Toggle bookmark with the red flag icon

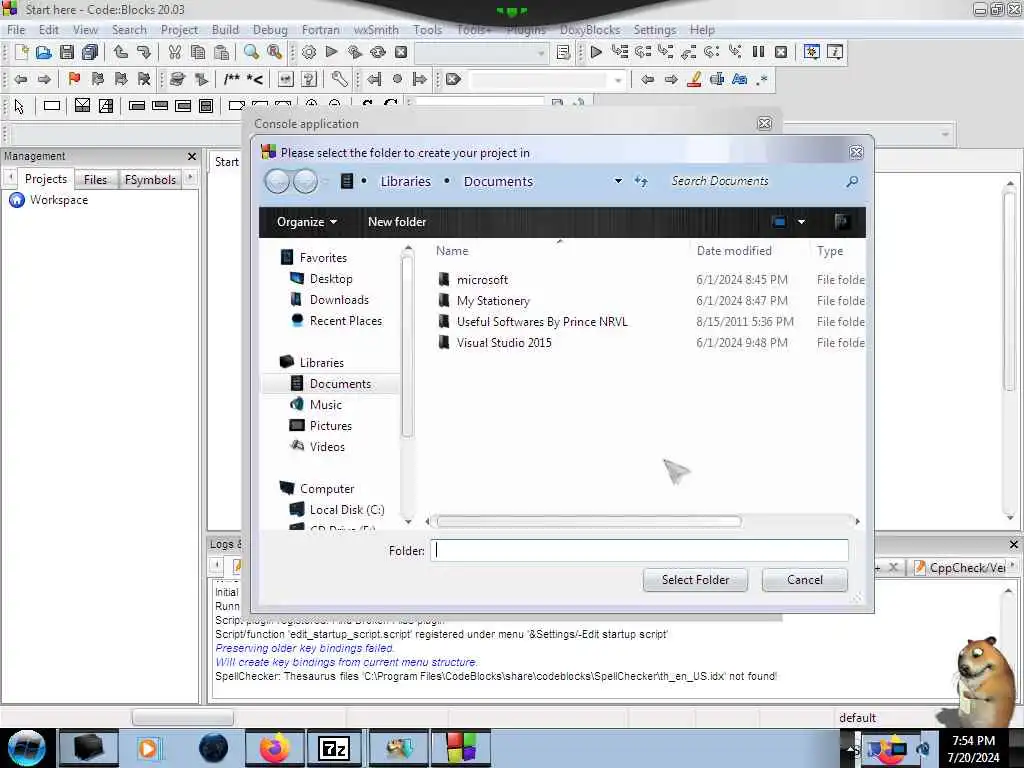(x=74, y=80)
